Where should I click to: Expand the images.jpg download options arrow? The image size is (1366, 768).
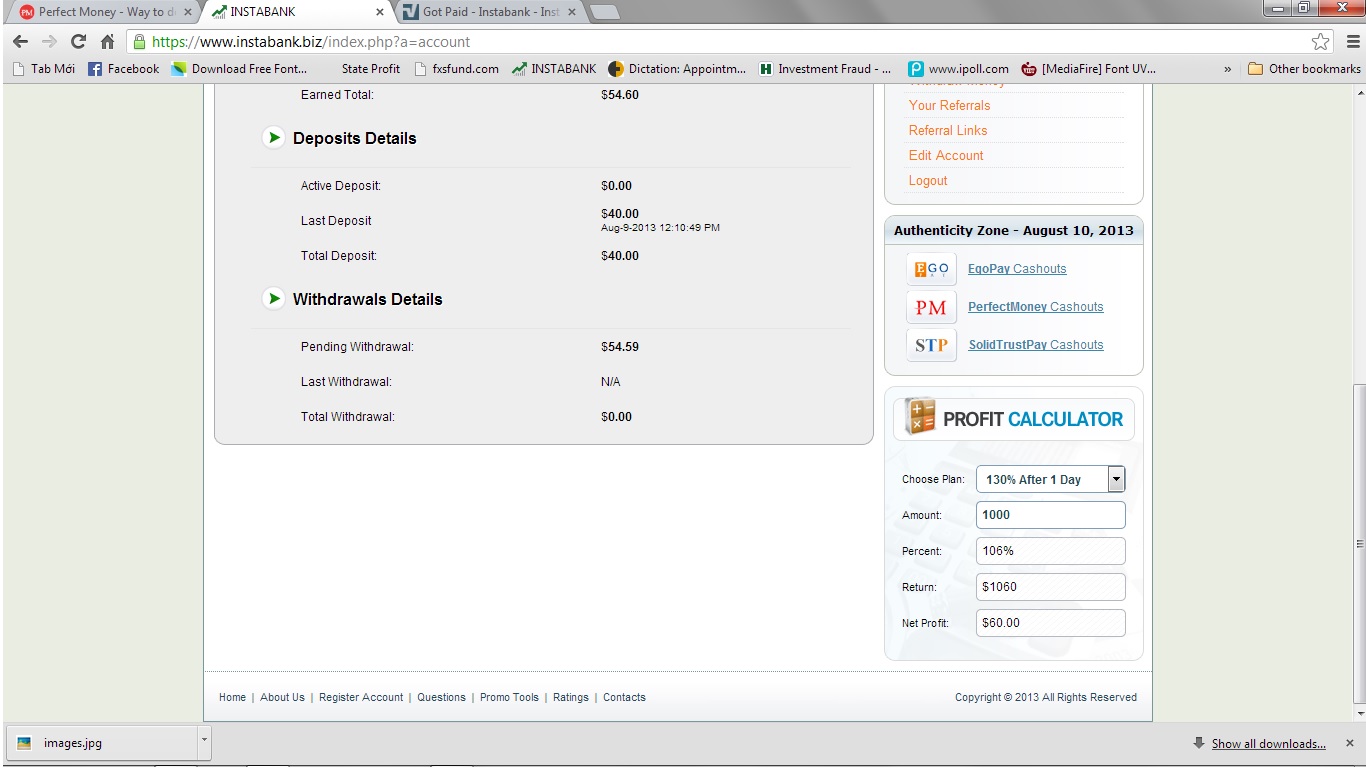coord(204,742)
